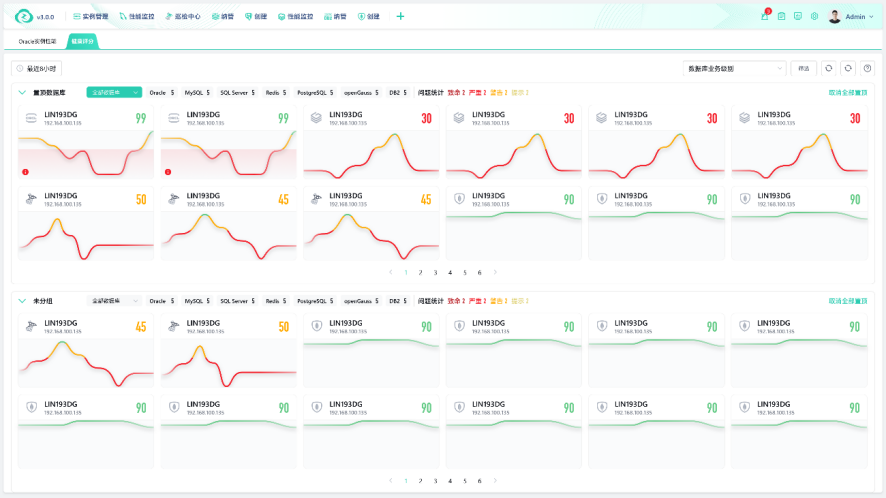The height and width of the screenshot is (498, 886).
Task: Switch to the Oracle实例 tab
Action: (x=37, y=41)
